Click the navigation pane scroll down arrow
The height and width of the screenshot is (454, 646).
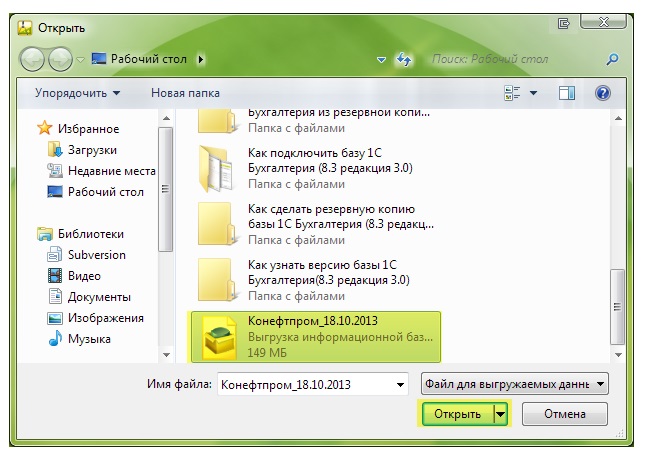166,355
